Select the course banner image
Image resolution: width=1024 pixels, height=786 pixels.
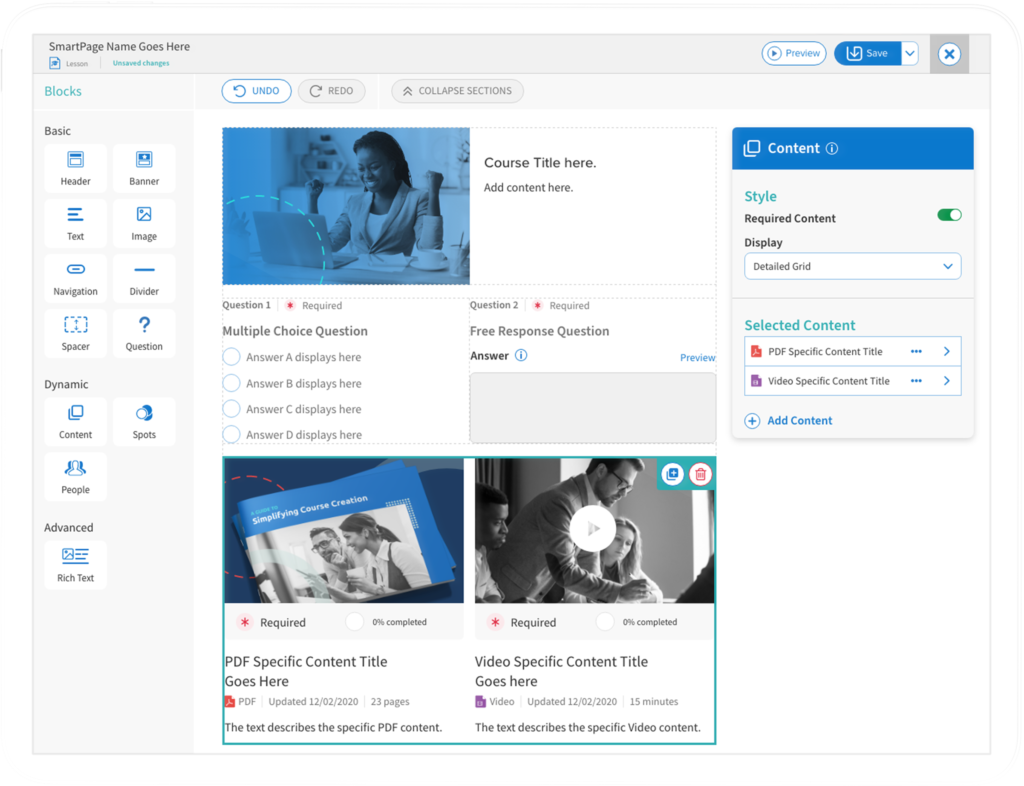346,206
